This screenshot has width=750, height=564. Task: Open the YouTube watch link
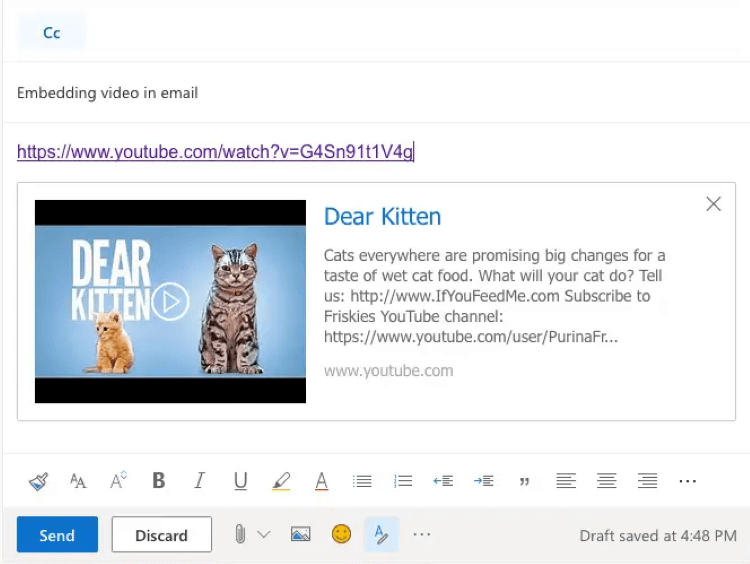[215, 152]
